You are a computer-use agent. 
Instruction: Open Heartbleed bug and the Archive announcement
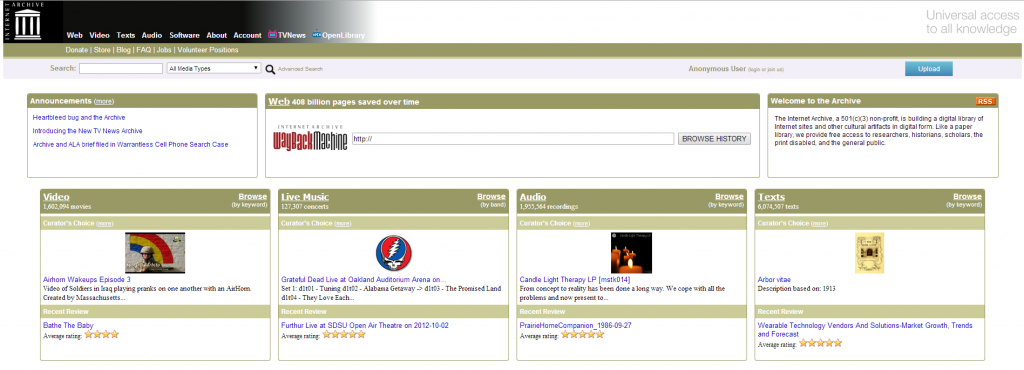point(78,117)
